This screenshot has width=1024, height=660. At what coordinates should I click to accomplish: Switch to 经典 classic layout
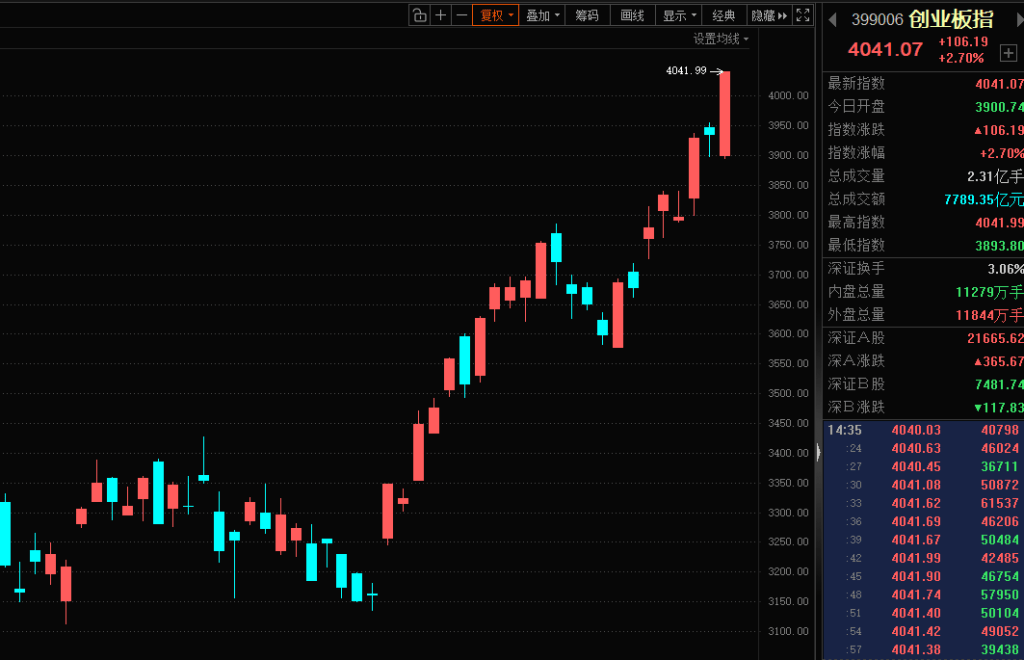(724, 15)
